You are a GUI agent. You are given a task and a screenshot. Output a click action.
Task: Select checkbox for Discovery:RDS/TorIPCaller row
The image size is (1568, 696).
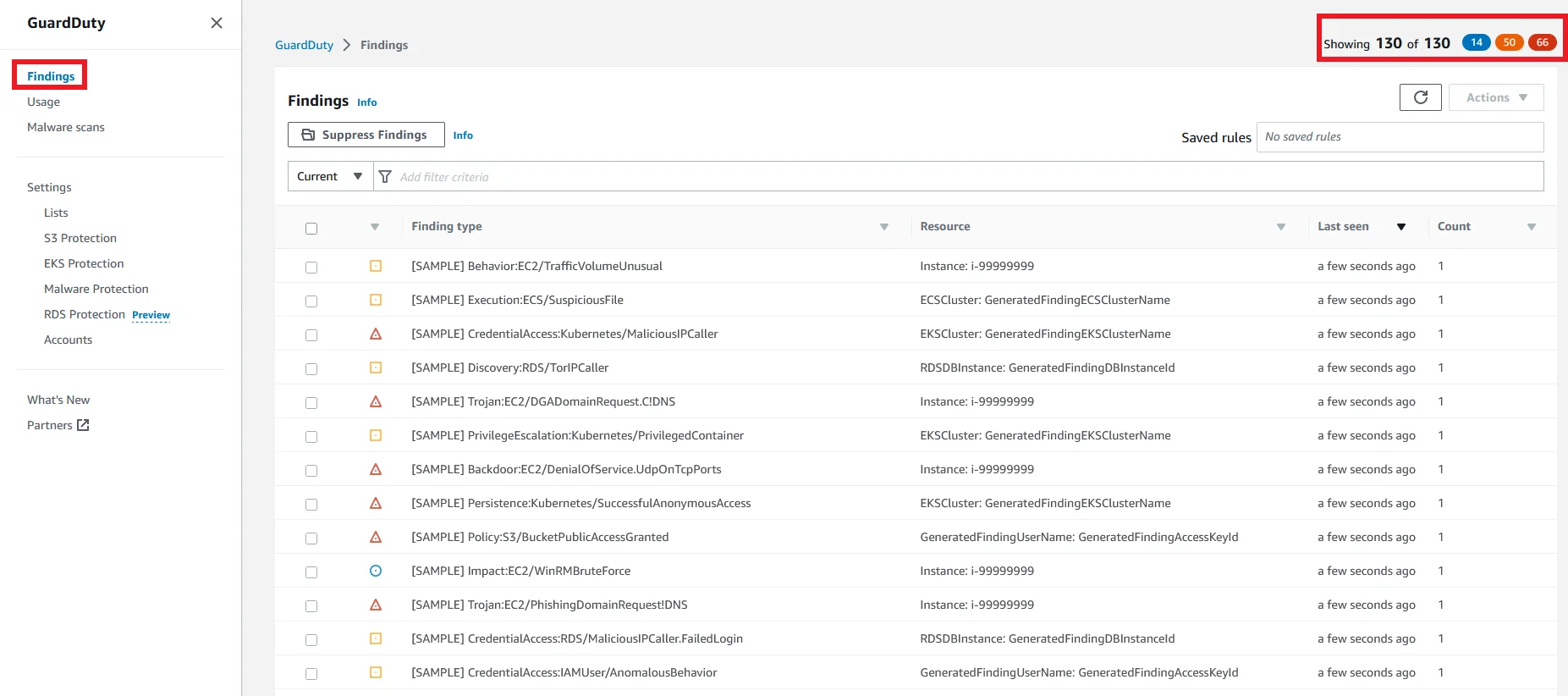click(311, 369)
